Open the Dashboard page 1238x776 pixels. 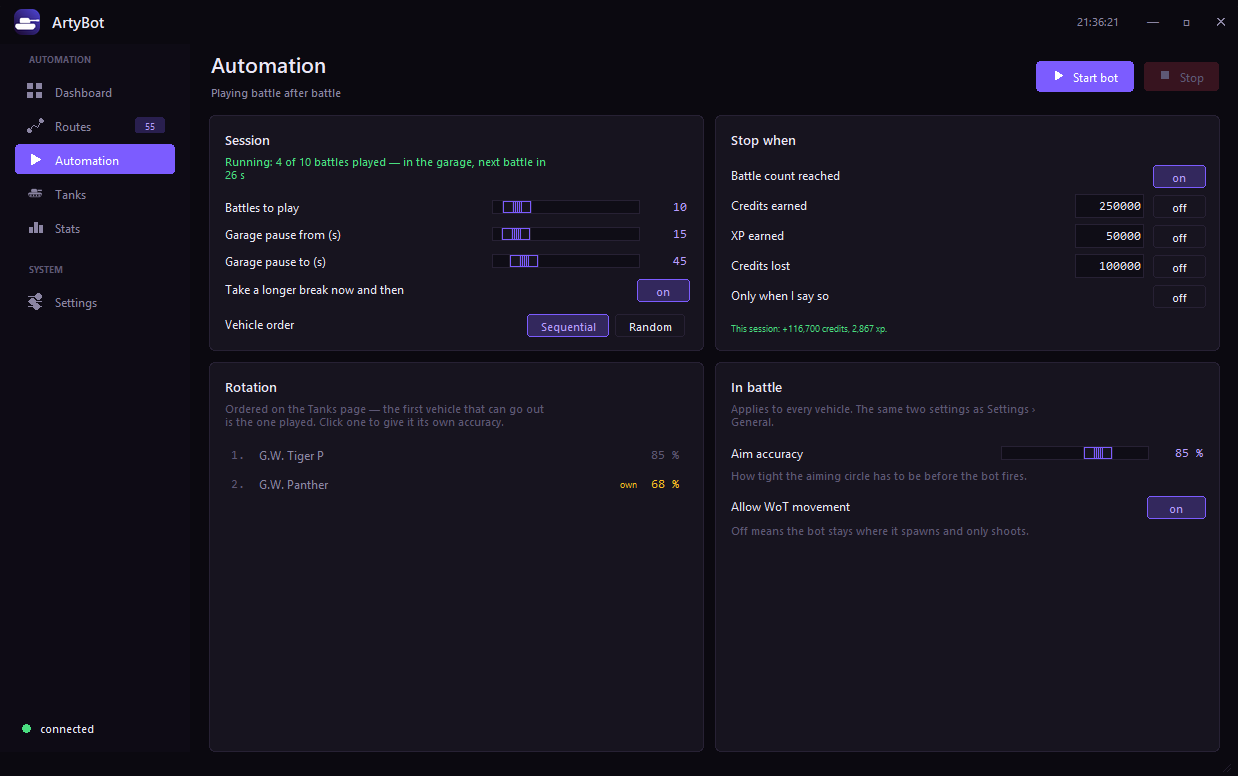tap(95, 93)
